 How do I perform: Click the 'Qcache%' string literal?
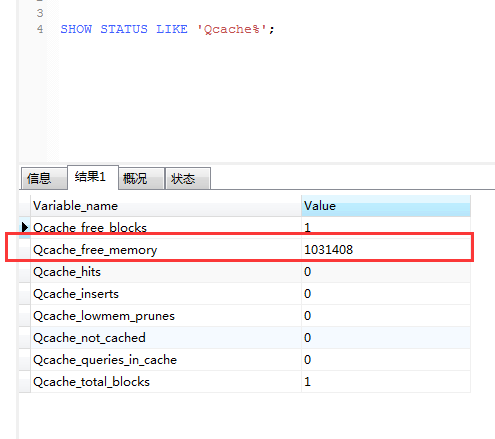click(232, 29)
